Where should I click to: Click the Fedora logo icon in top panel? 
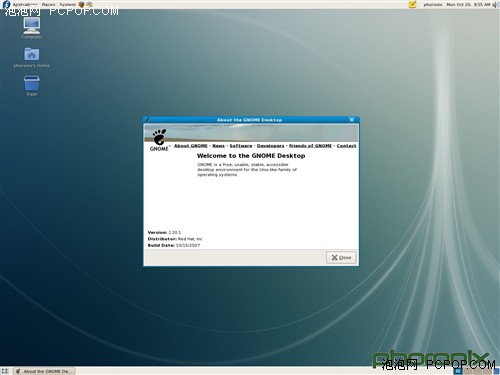[x=7, y=4]
